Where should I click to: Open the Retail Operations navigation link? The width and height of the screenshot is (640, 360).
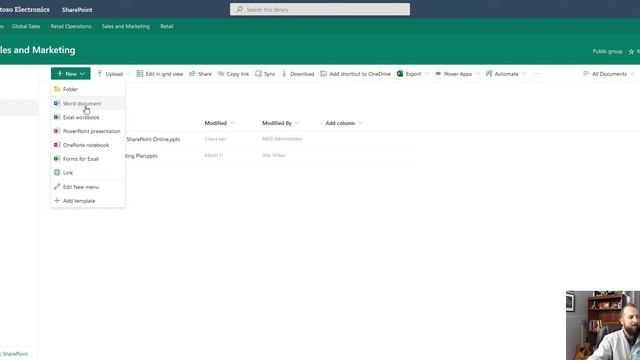click(71, 26)
